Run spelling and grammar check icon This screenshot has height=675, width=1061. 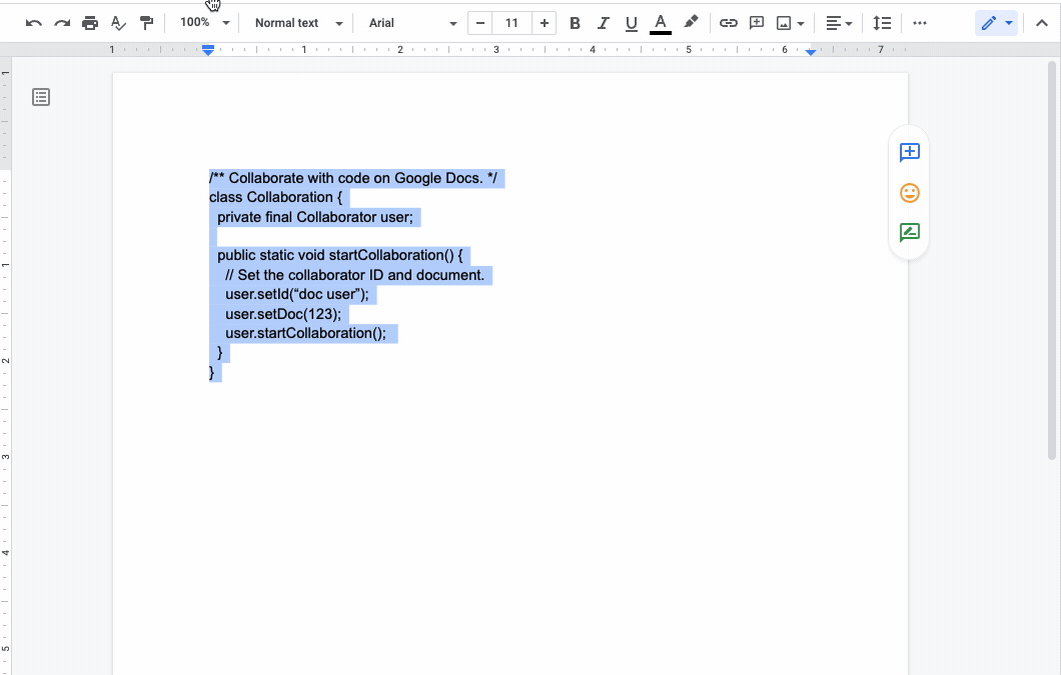pos(118,23)
